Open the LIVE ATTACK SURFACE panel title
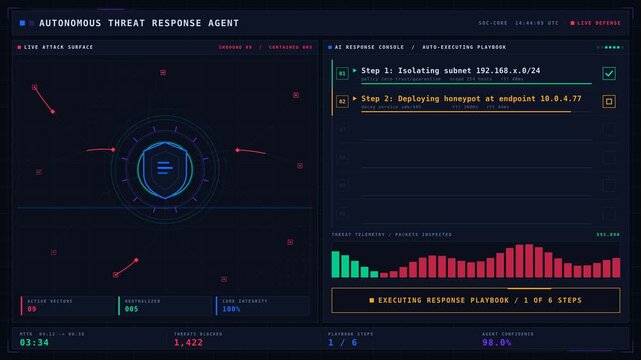Screen dimensions: 641x360 [x=58, y=47]
